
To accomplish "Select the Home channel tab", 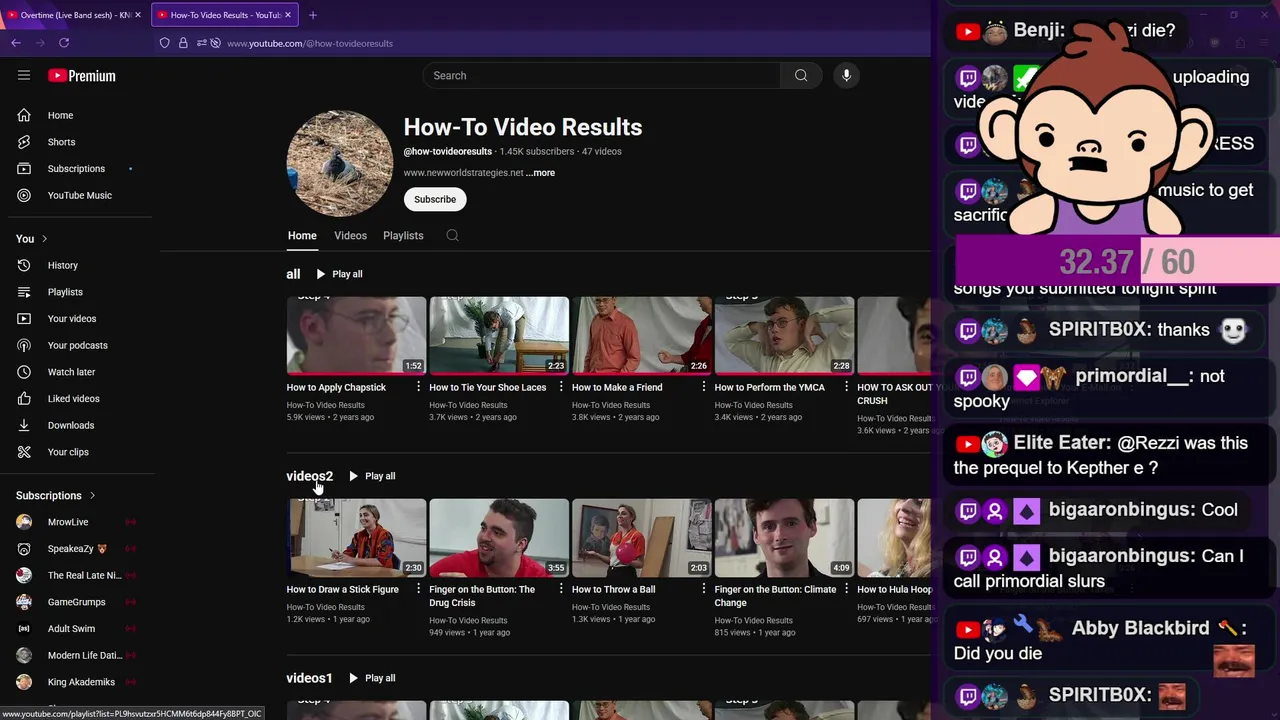I will [302, 236].
